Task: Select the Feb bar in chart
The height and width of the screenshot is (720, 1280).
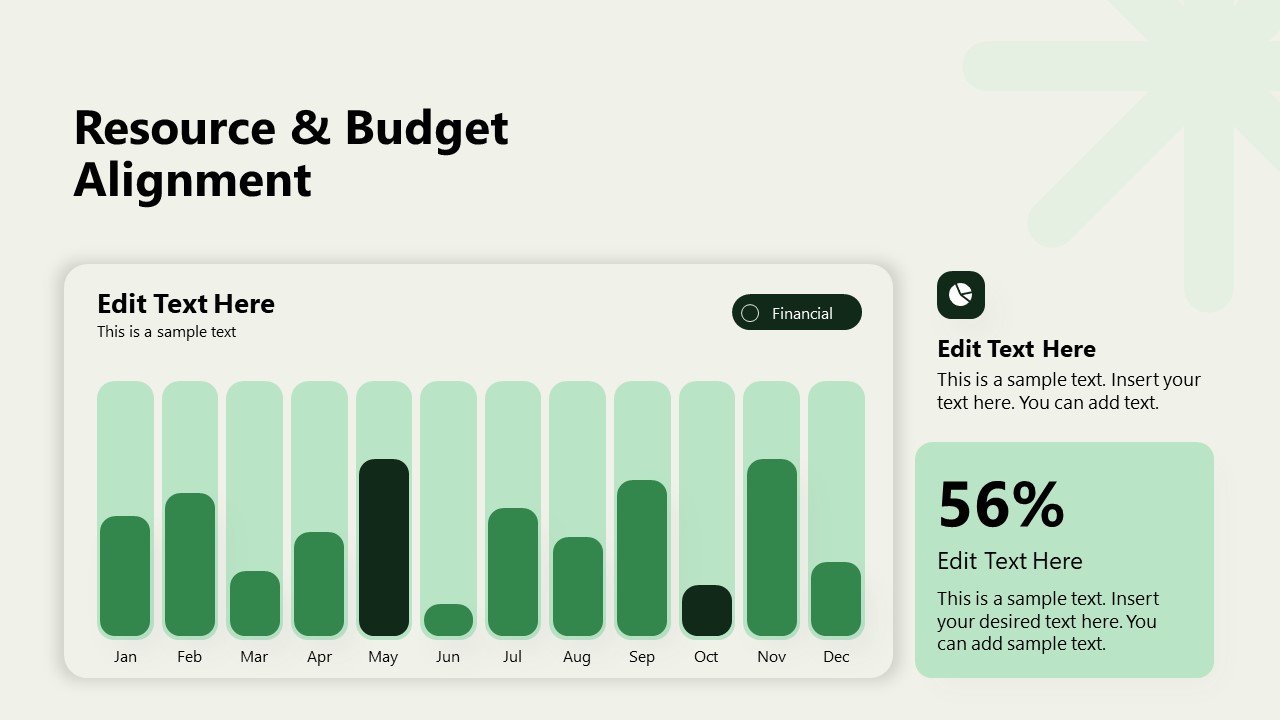Action: pyautogui.click(x=190, y=564)
